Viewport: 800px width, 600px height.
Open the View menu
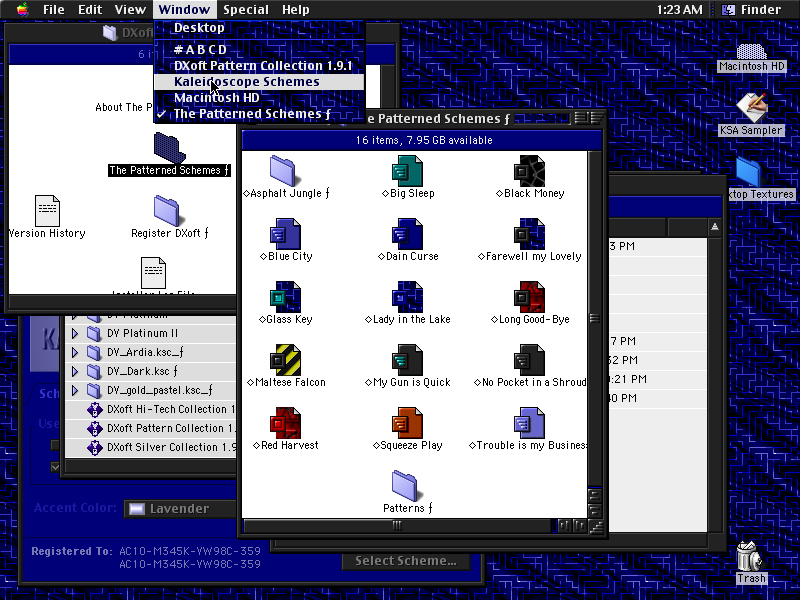pyautogui.click(x=130, y=10)
